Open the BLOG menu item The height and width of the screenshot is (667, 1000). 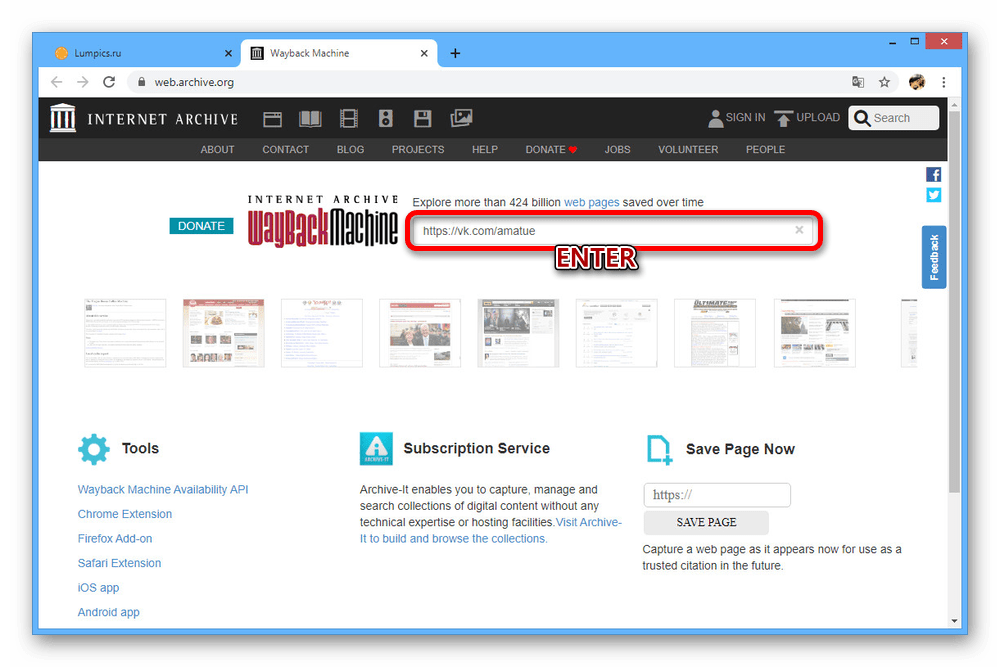pyautogui.click(x=350, y=150)
